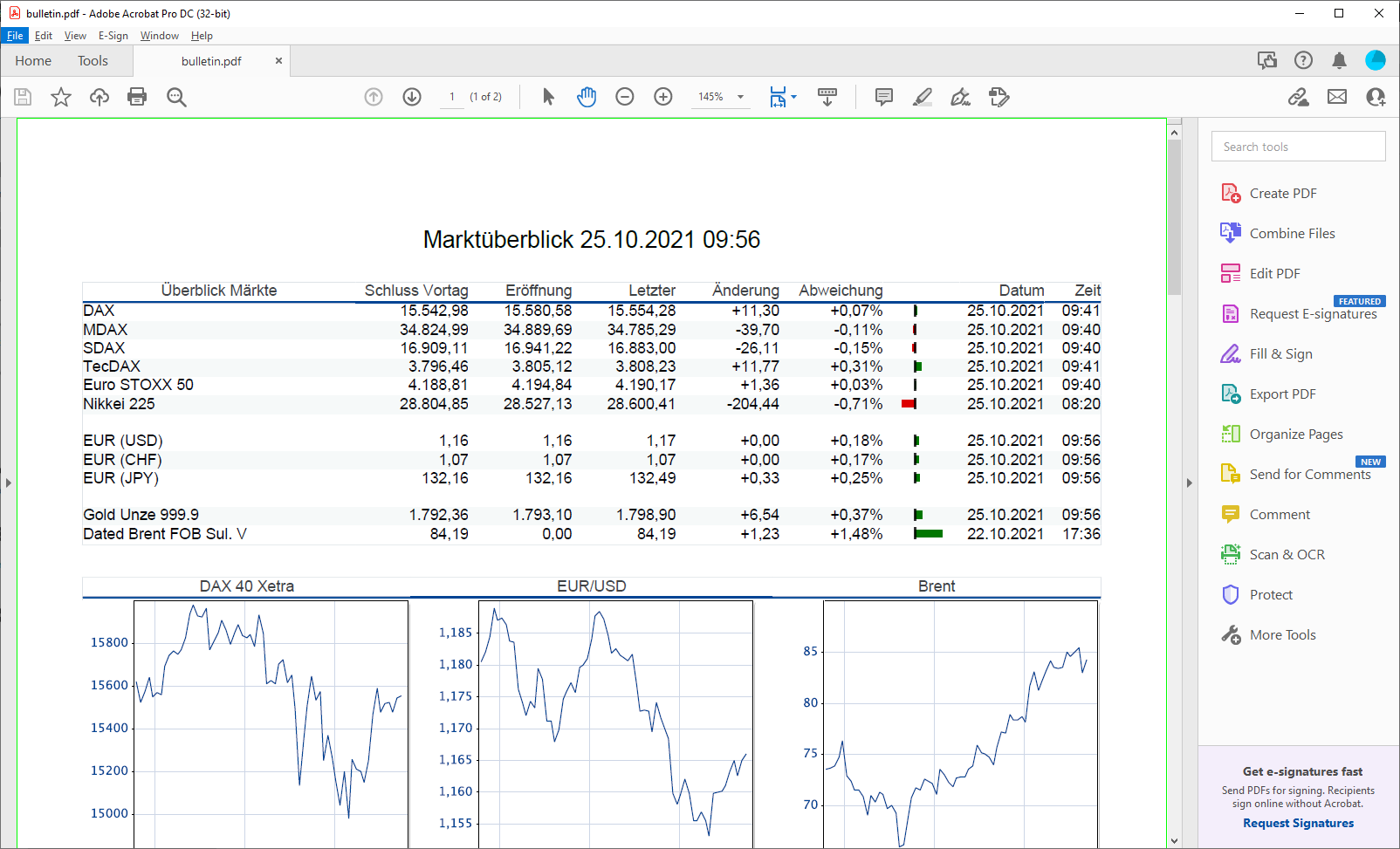
Task: Close the bulletin.pdf tab
Action: [x=278, y=61]
